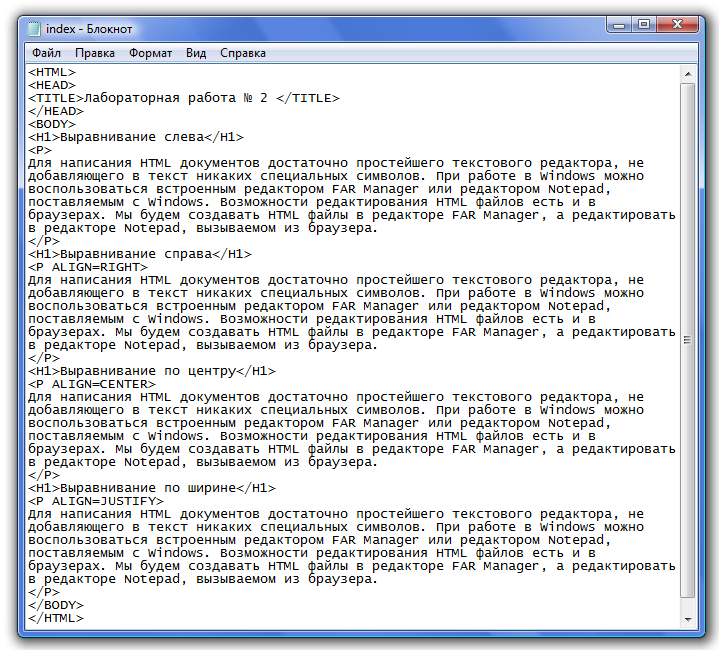This screenshot has height=650, width=719.
Task: Click the heading 'Выравнивание по ширине'
Action: pos(152,488)
